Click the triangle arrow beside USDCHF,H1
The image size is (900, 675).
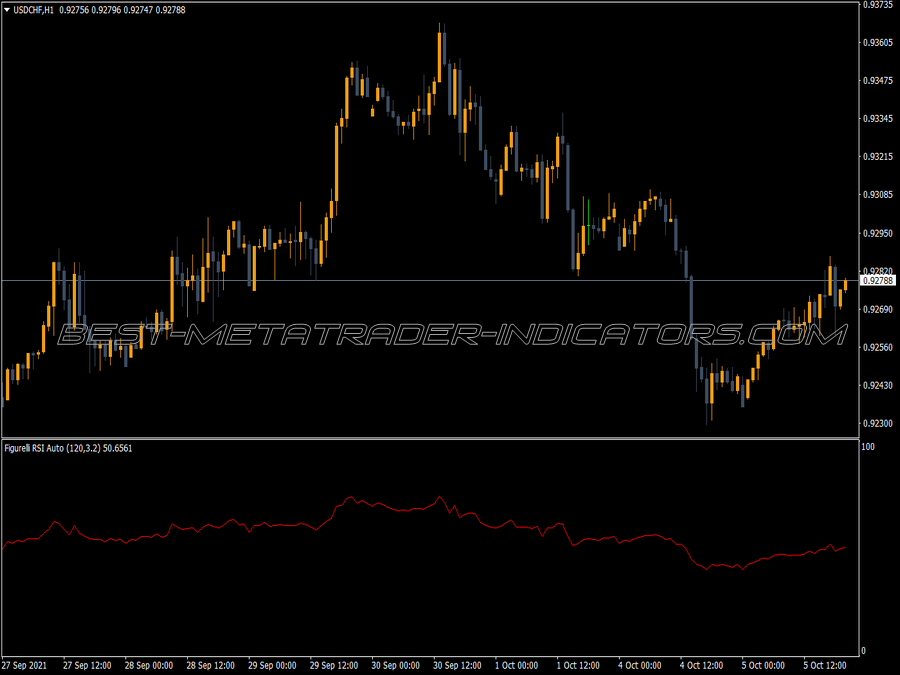tap(7, 10)
